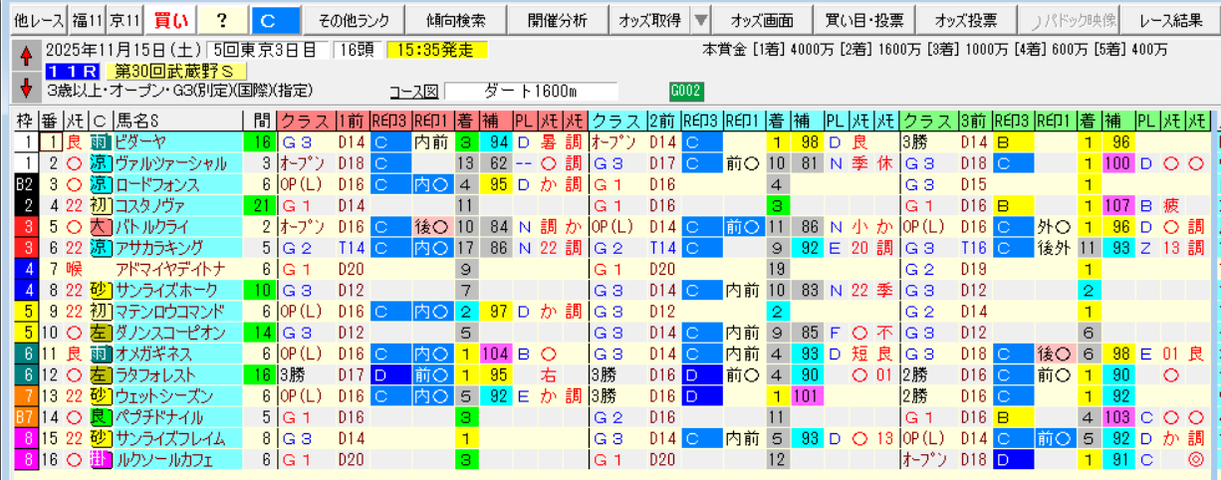Click the 雨 badge beside オメガギネス
The image size is (1221, 480).
(100, 353)
